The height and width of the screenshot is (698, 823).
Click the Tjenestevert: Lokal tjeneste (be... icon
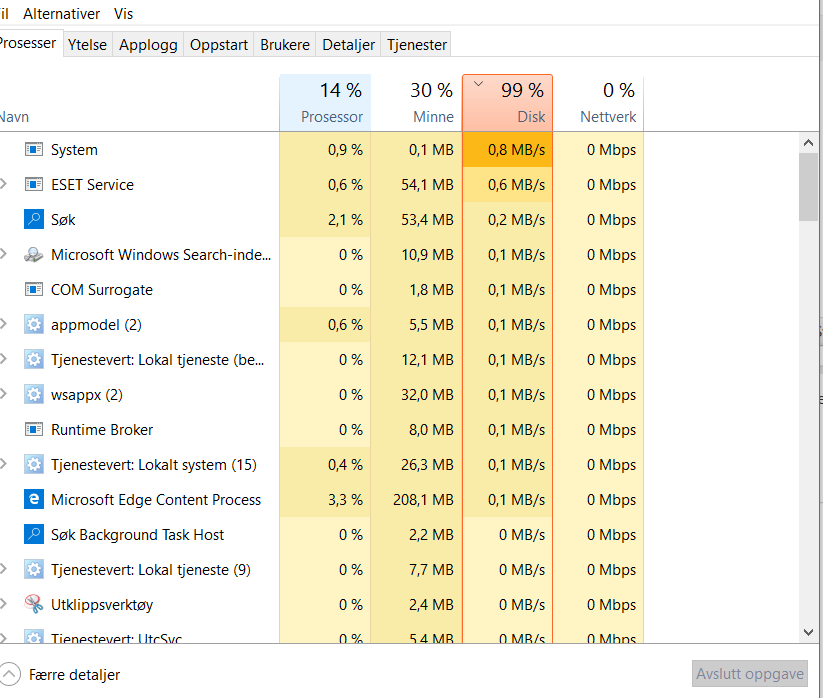point(34,359)
